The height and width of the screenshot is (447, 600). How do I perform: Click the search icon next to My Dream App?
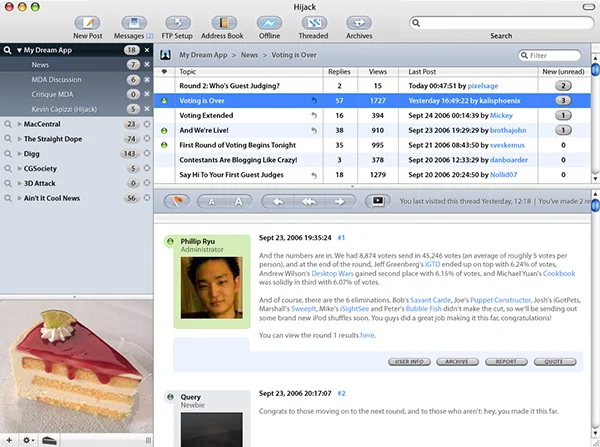point(7,50)
